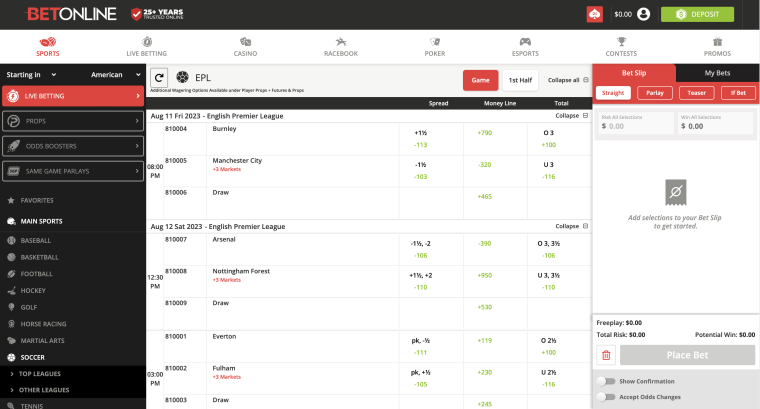Pick Manchester City spread -1½ -103

(421, 171)
